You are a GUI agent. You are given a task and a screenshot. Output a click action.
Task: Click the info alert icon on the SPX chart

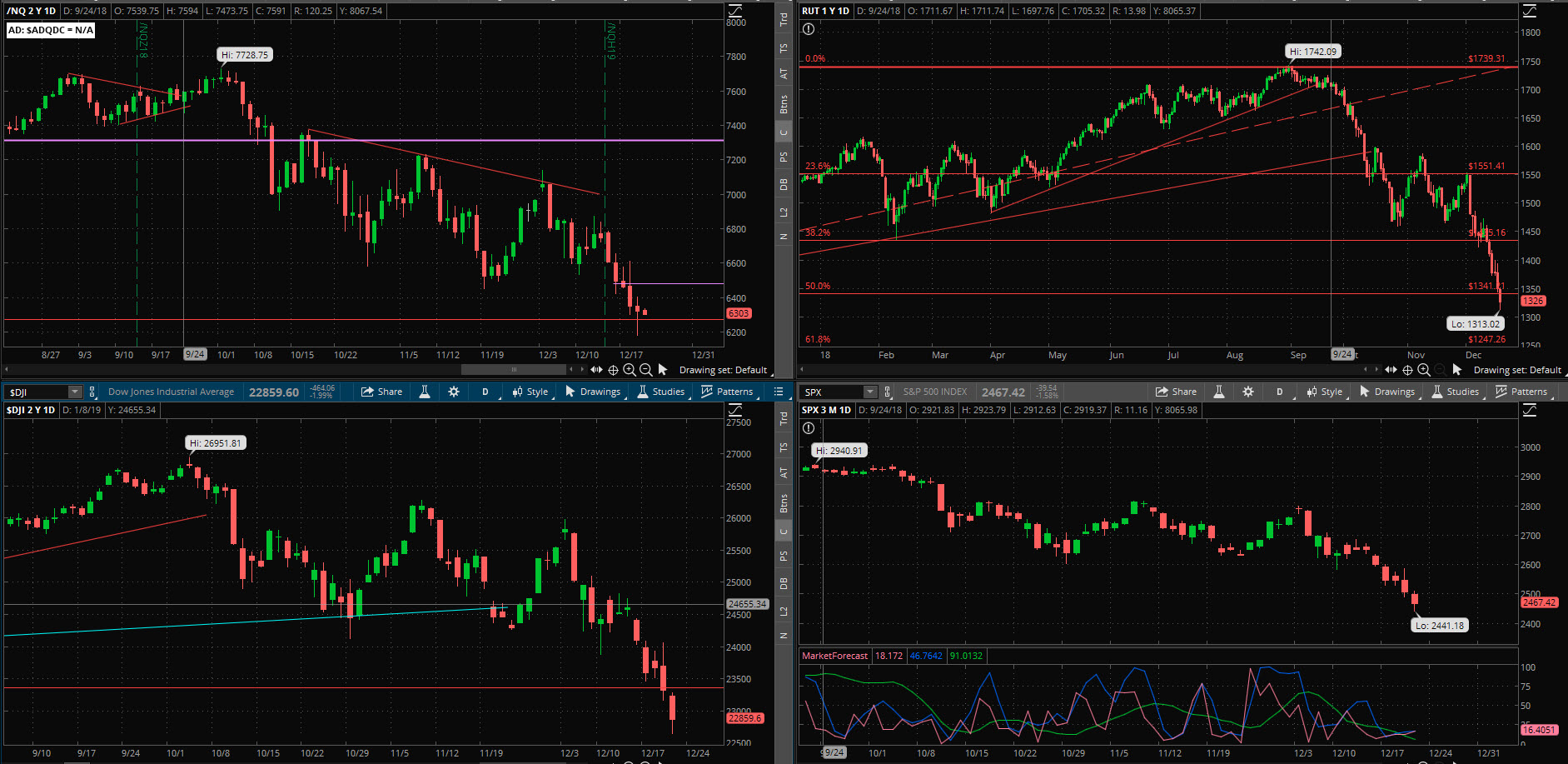(x=809, y=428)
